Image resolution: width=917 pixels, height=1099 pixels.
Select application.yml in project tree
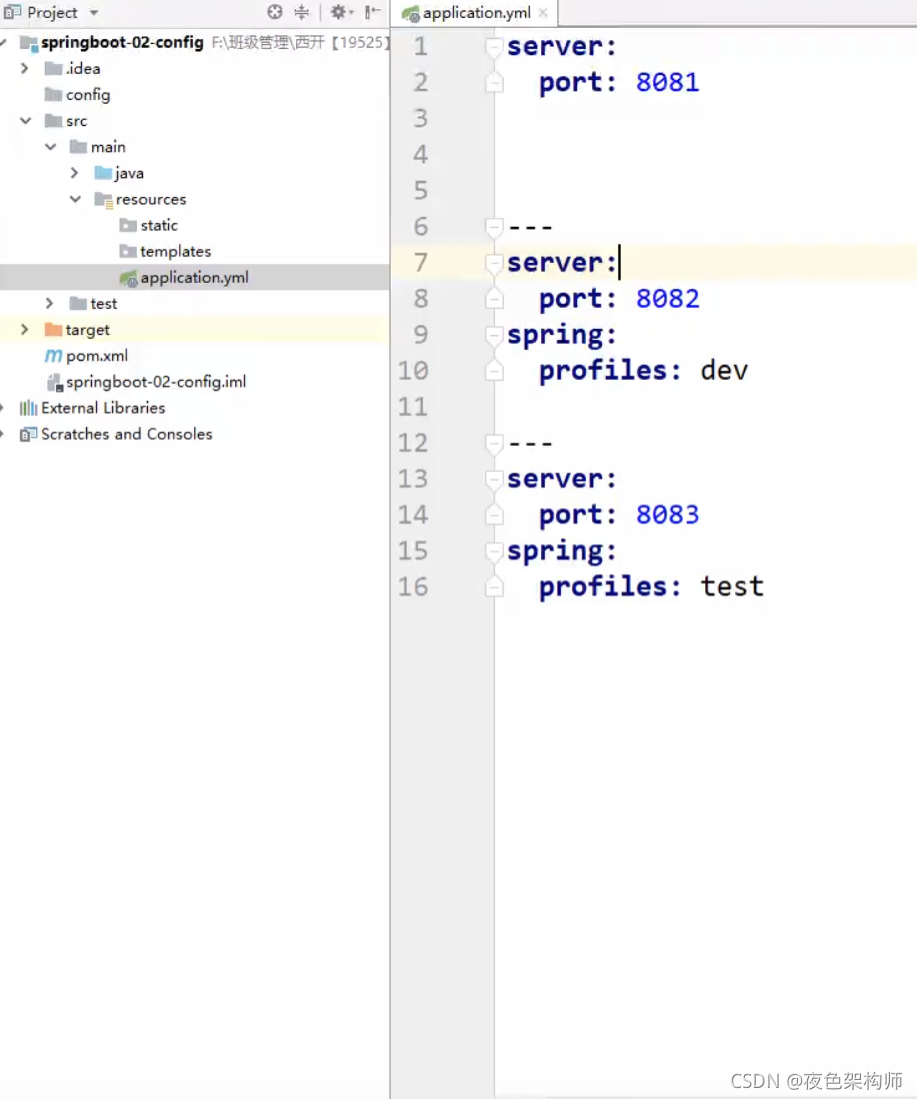pos(194,278)
